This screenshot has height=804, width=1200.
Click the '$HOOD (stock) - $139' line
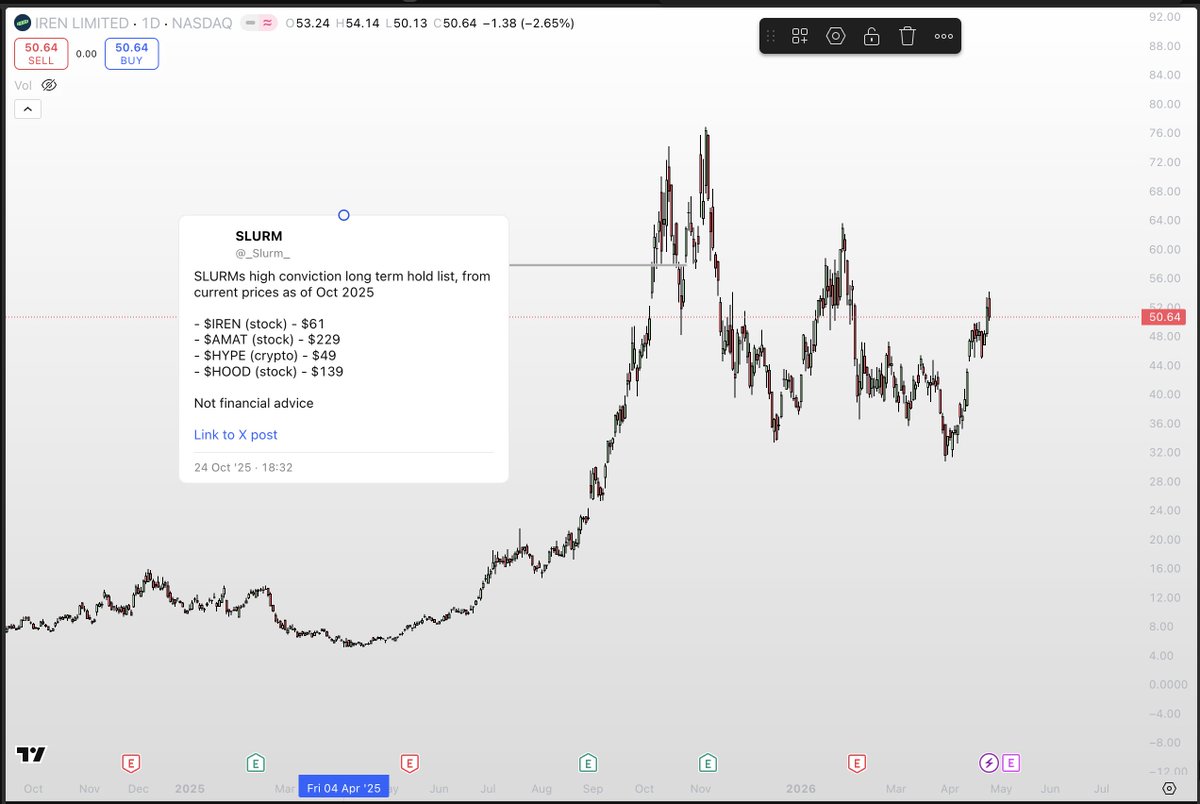point(269,372)
